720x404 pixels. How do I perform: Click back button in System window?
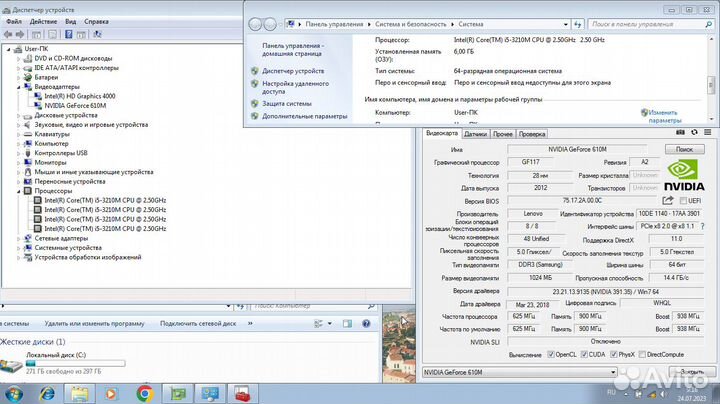pos(255,24)
